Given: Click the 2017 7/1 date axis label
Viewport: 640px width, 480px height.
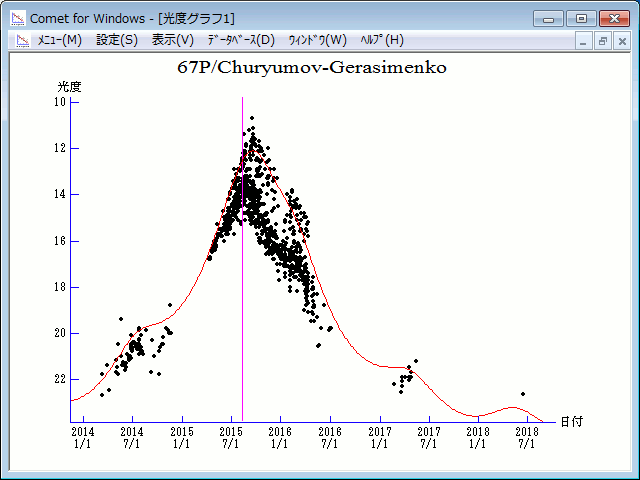Looking at the screenshot, I should pos(429,438).
